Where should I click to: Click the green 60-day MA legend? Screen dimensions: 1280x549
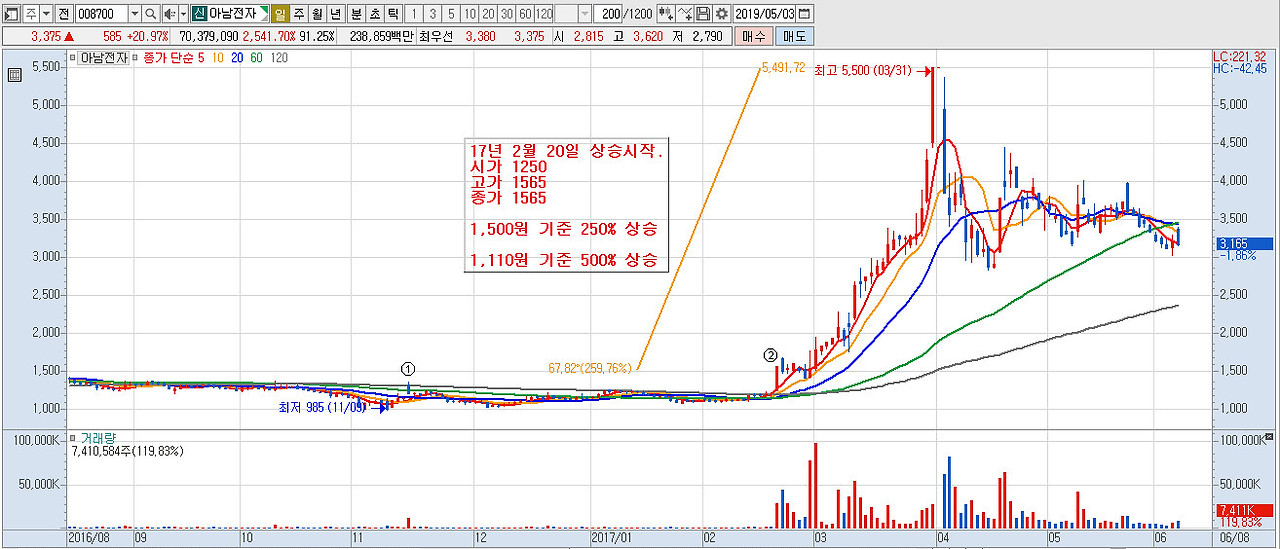click(256, 58)
